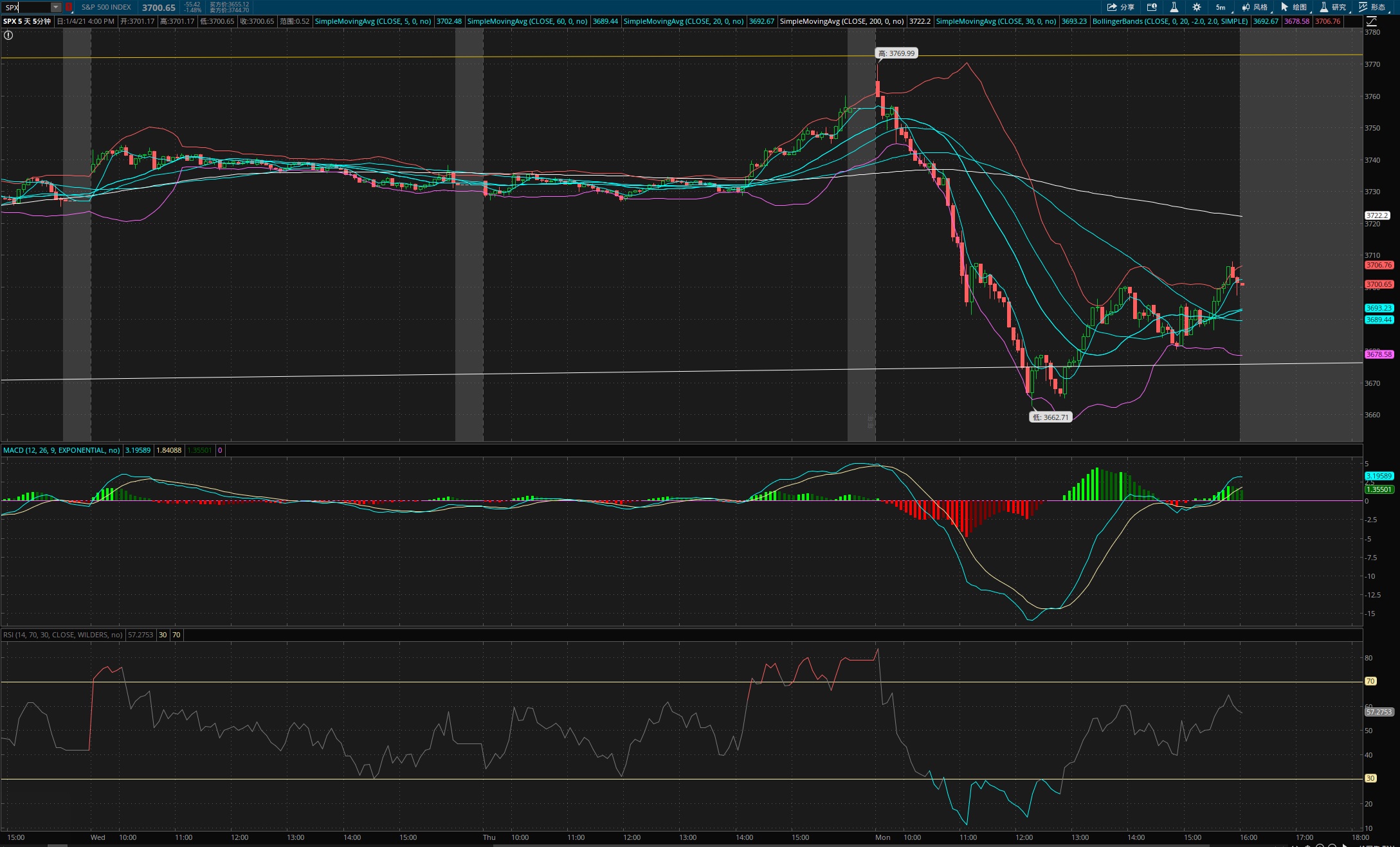Open the quote details info icon
Image resolution: width=1400 pixels, height=847 pixels.
(x=1152, y=7)
